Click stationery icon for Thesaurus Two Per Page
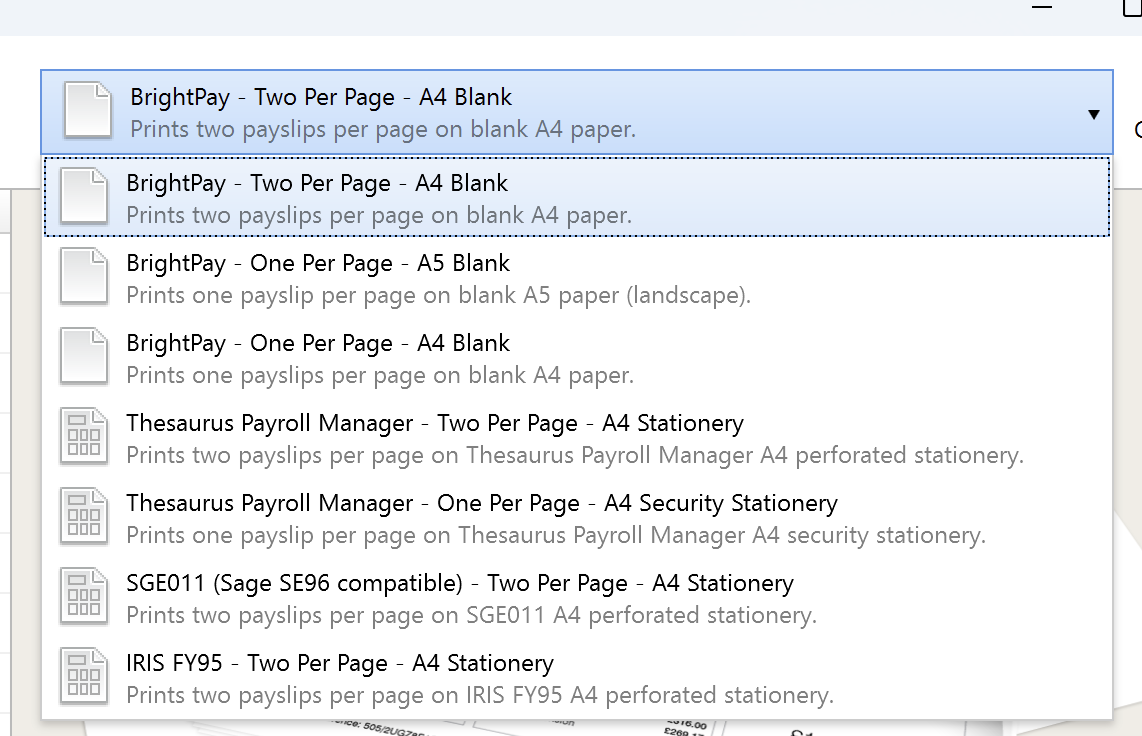This screenshot has height=736, width=1142. click(84, 436)
